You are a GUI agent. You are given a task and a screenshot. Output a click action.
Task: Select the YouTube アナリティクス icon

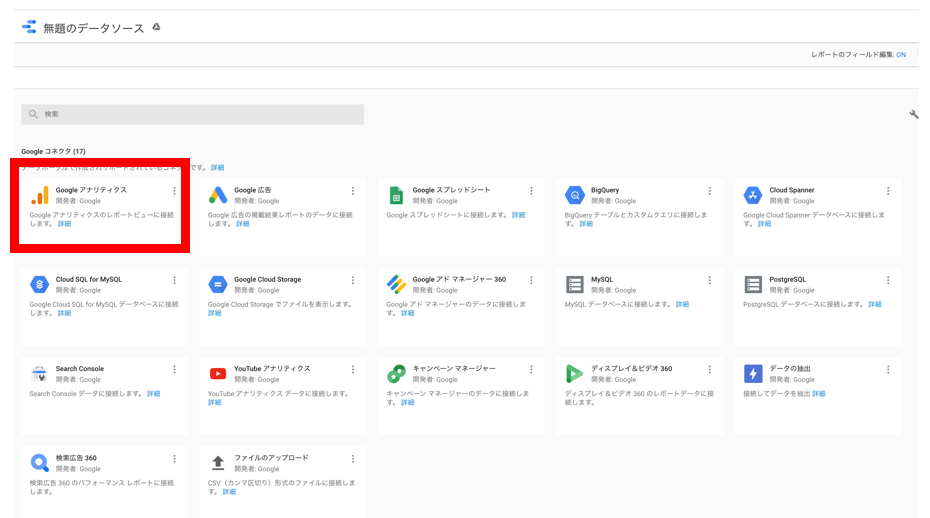click(x=218, y=374)
